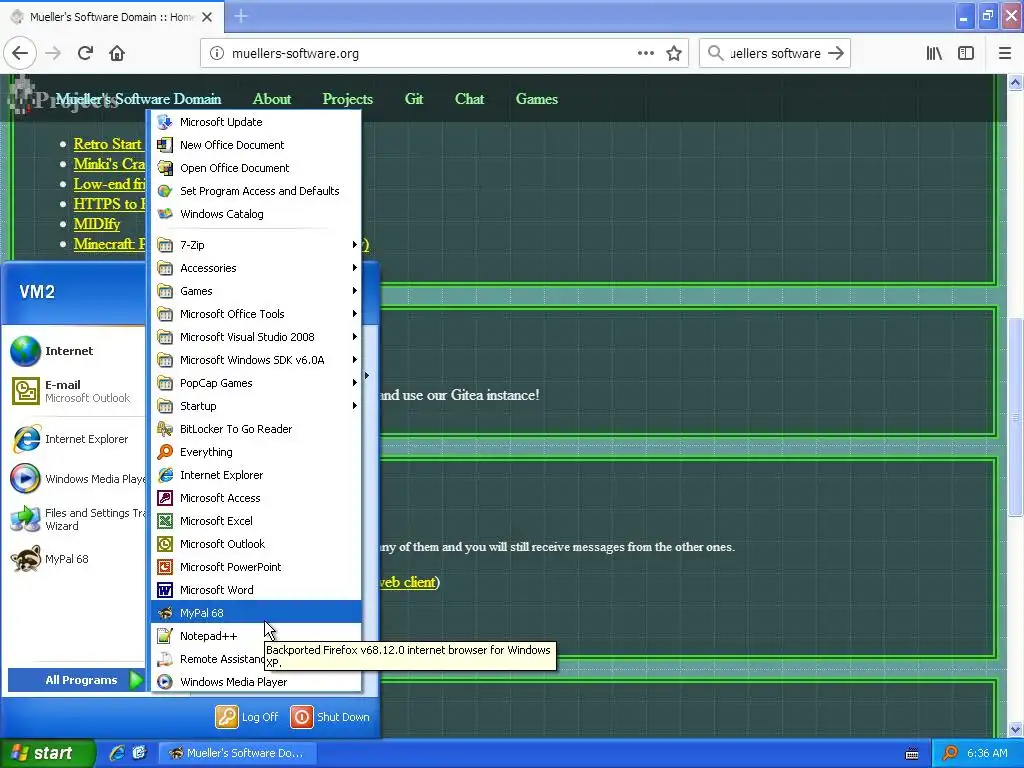Select Set Program Access and Defaults
The image size is (1024, 768).
point(257,191)
